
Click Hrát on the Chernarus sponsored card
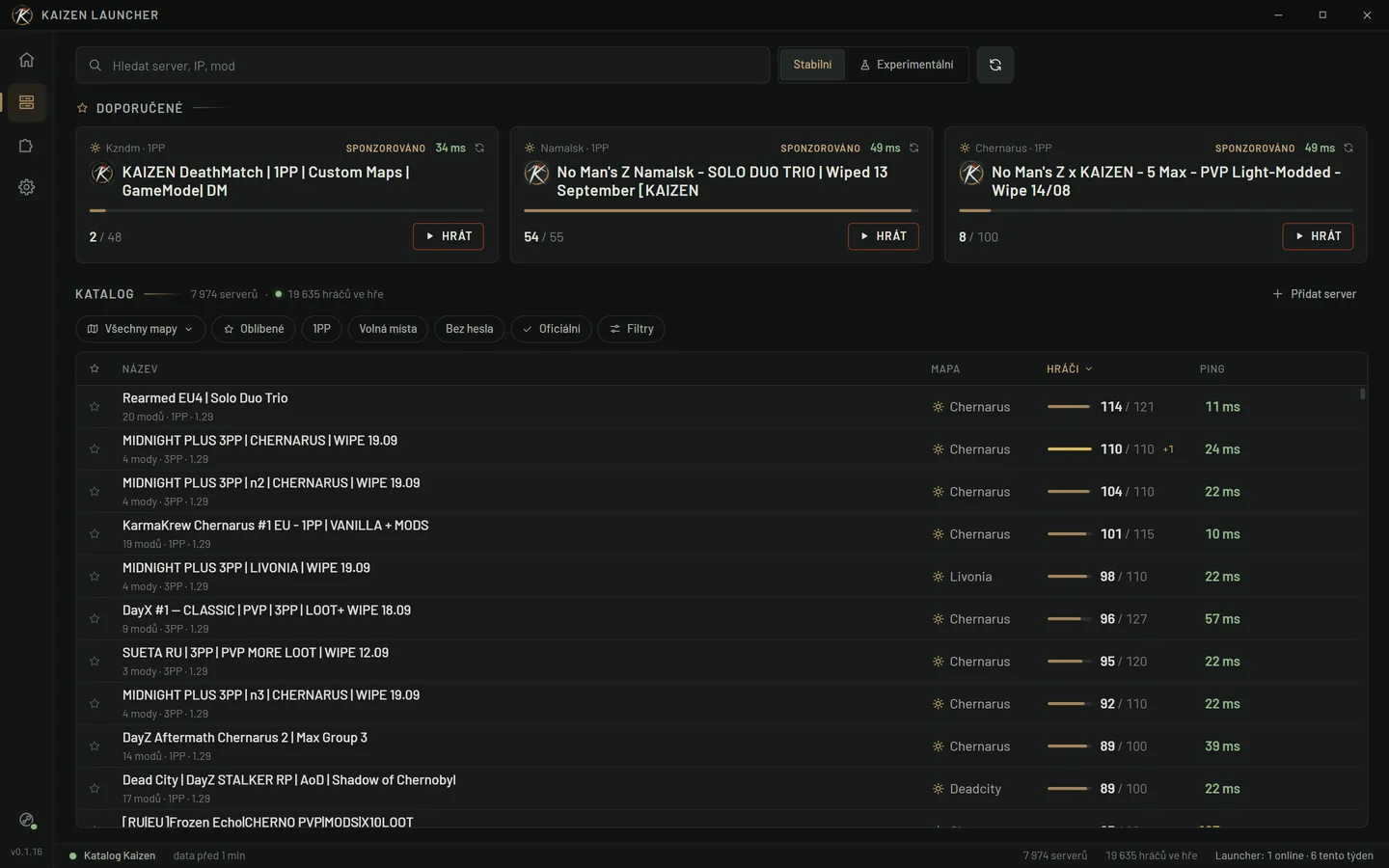point(1318,236)
